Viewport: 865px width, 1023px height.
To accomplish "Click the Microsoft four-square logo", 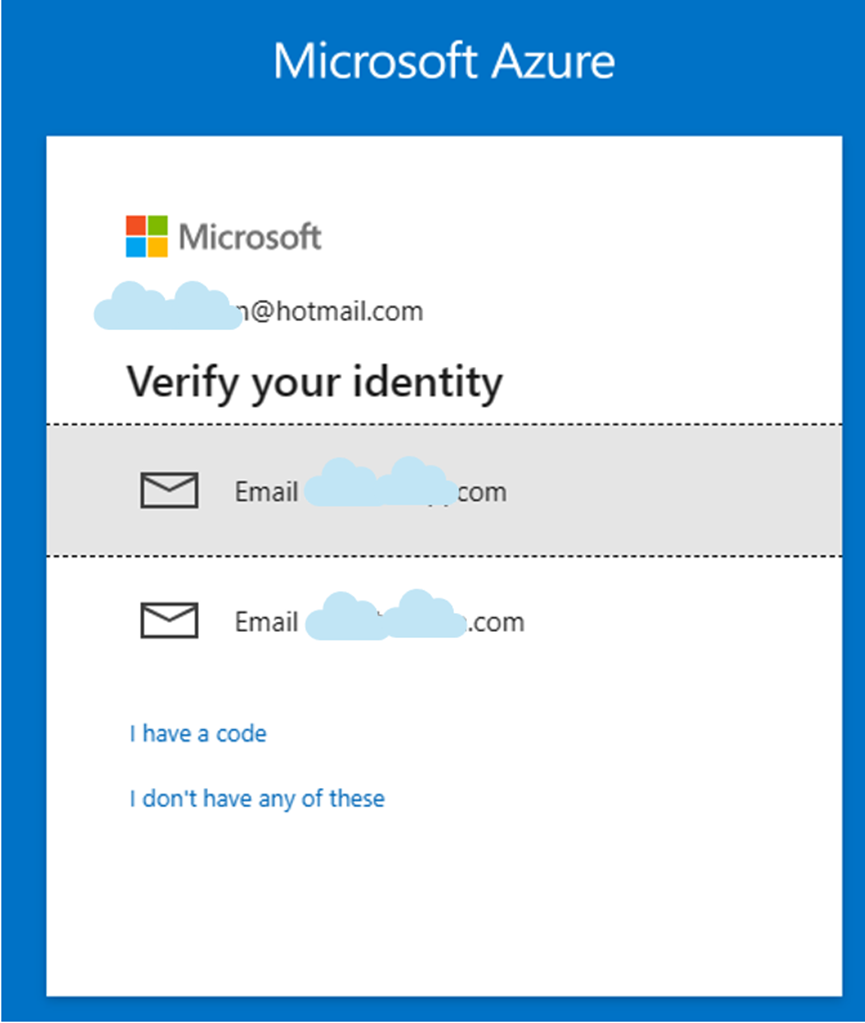I will point(147,236).
